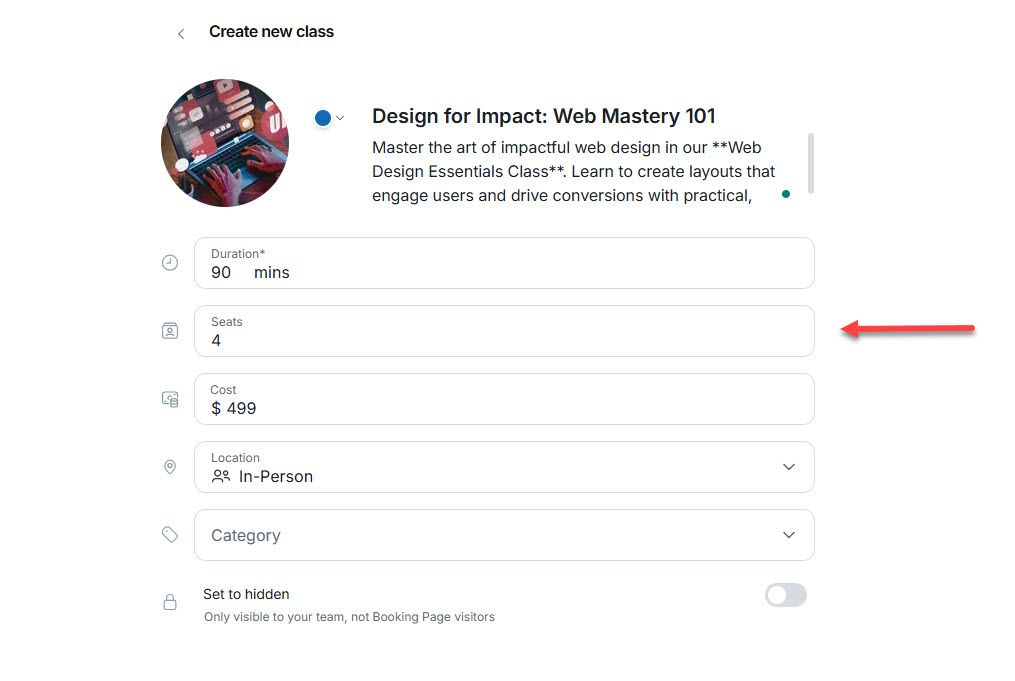Open the blue color picker dropdown
Image resolution: width=1015 pixels, height=681 pixels.
coord(329,118)
